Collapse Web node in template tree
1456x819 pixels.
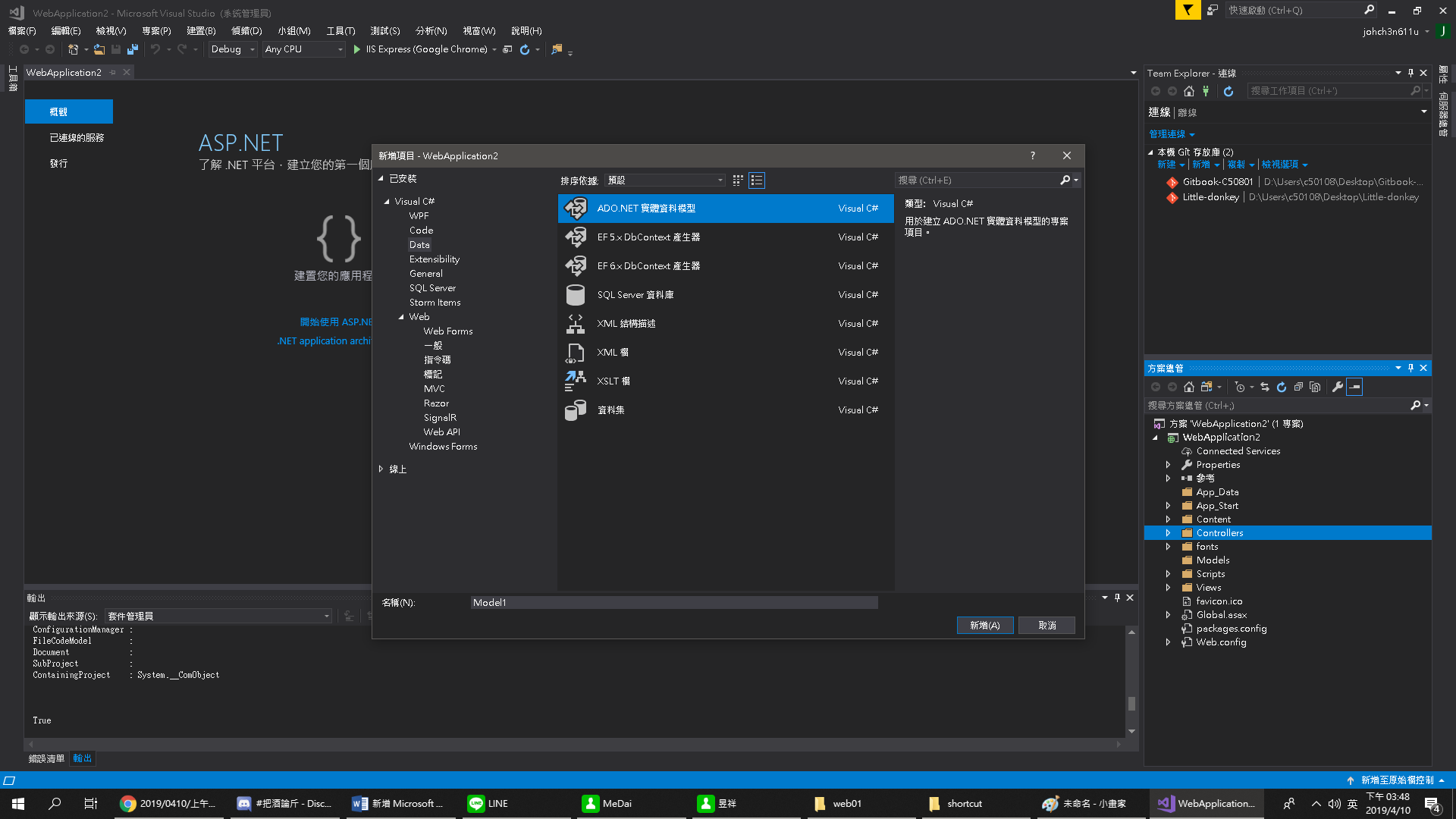pos(401,317)
